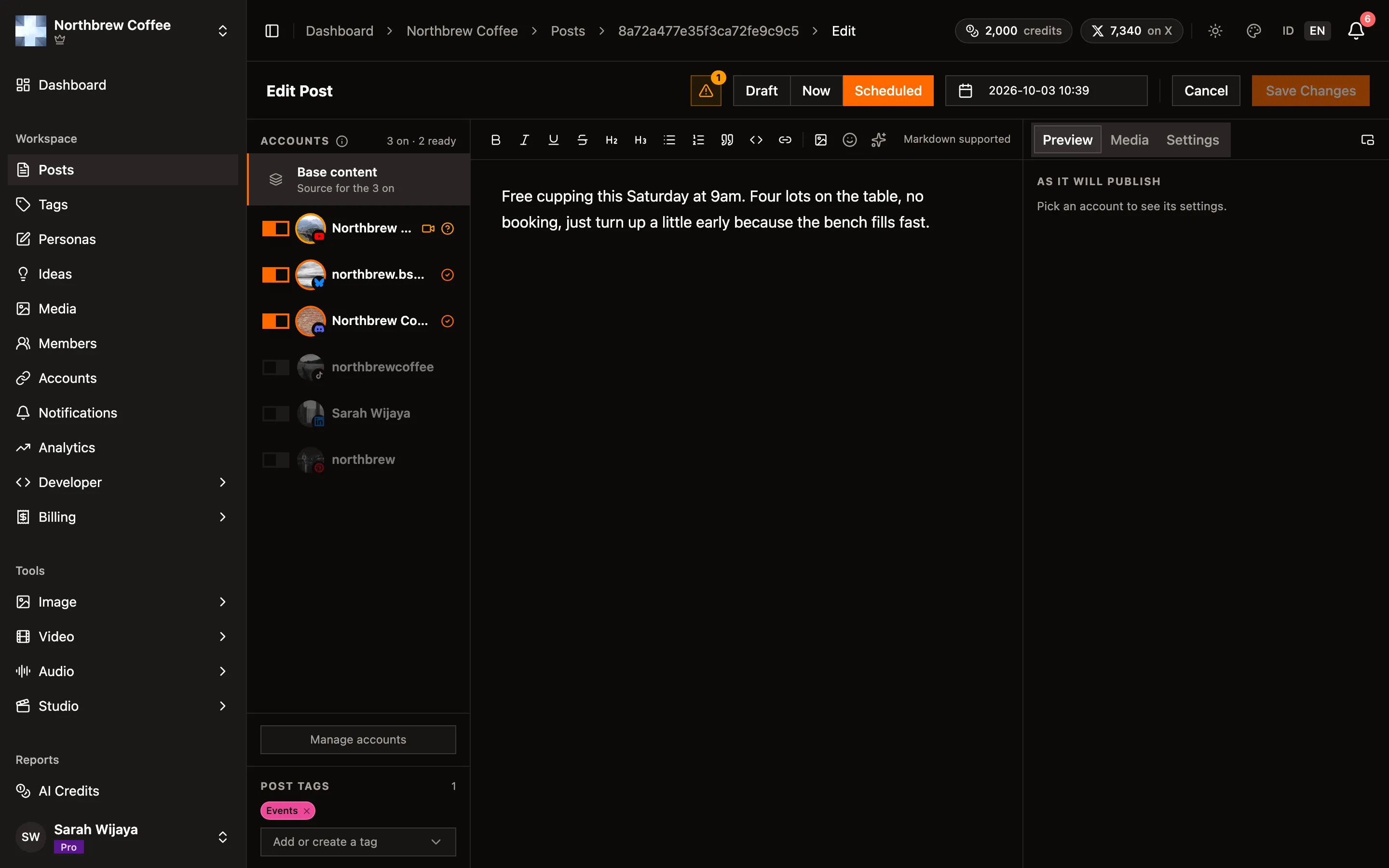This screenshot has height=868, width=1389.
Task: Insert a blockquote
Action: (727, 139)
